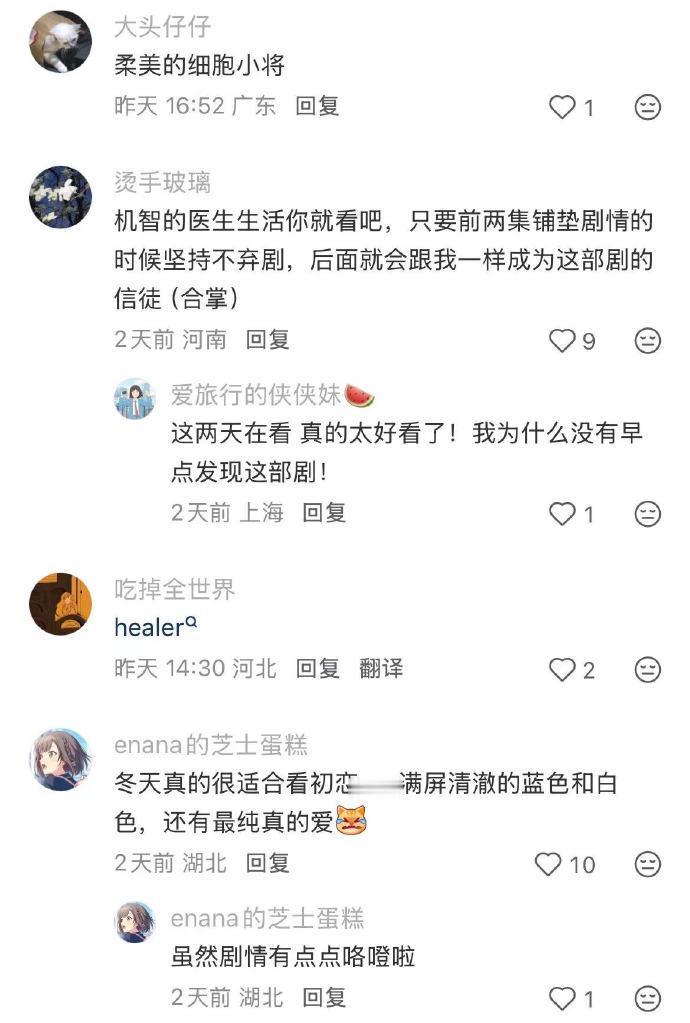690x1023 pixels.
Task: View 吃掉全世界 user profile by name
Action: 174,589
